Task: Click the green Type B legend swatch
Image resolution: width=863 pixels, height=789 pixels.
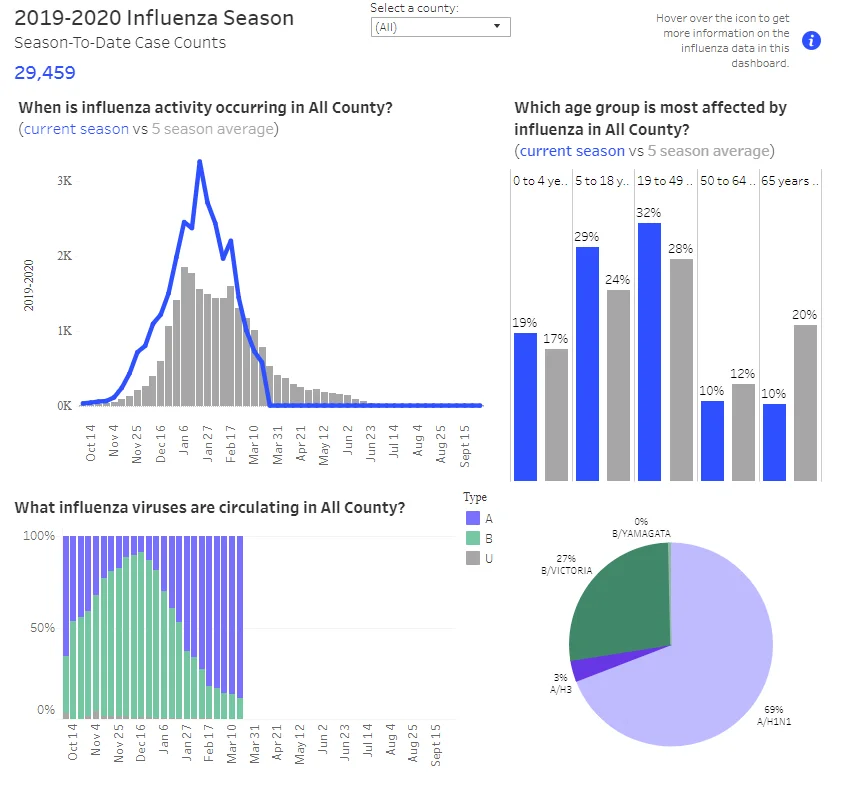Action: tap(473, 538)
